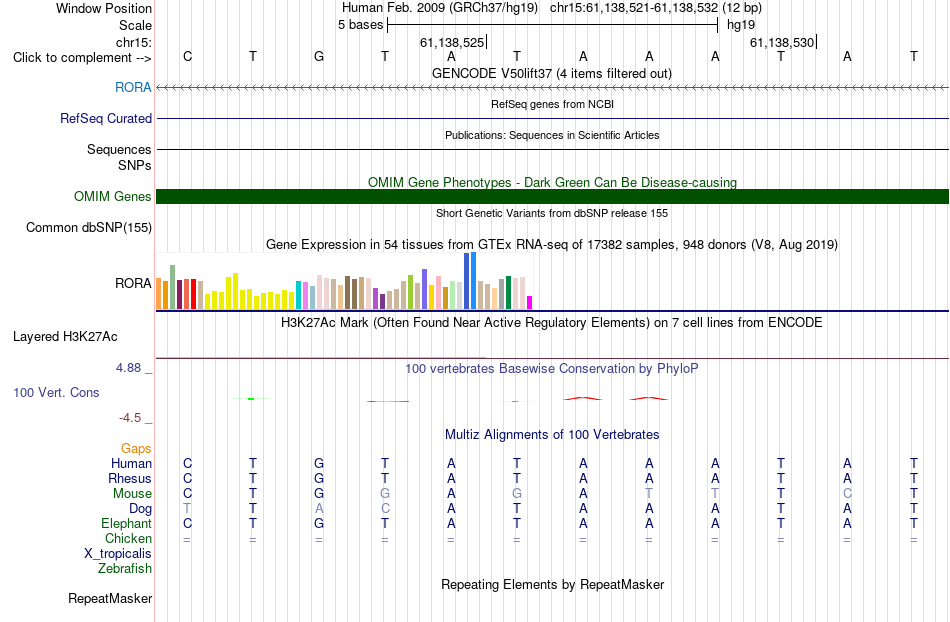Click the OMIM Genes track label
The image size is (950, 622).
[x=113, y=196]
